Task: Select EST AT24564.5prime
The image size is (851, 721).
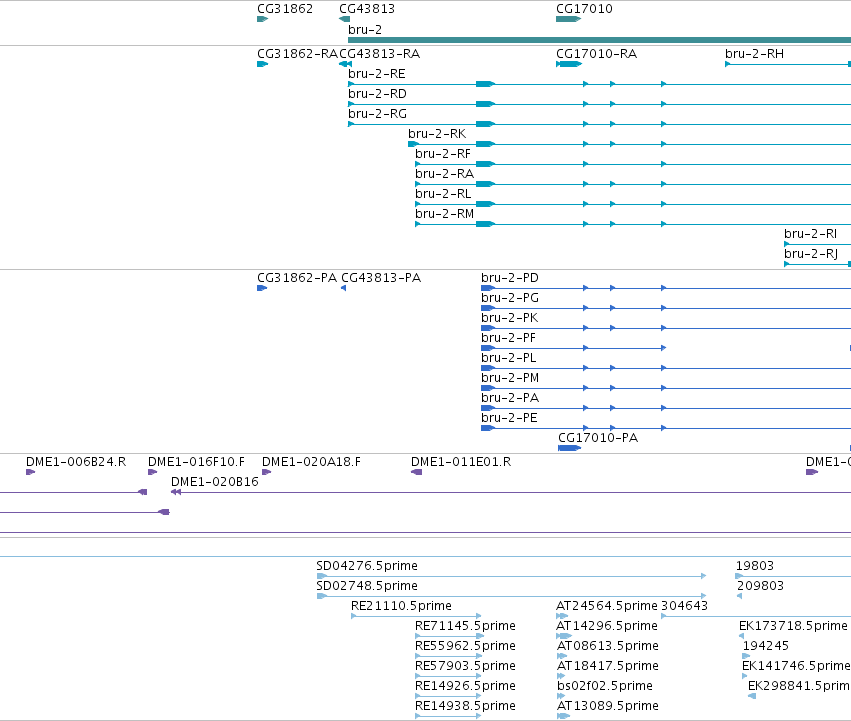Action: 562,616
